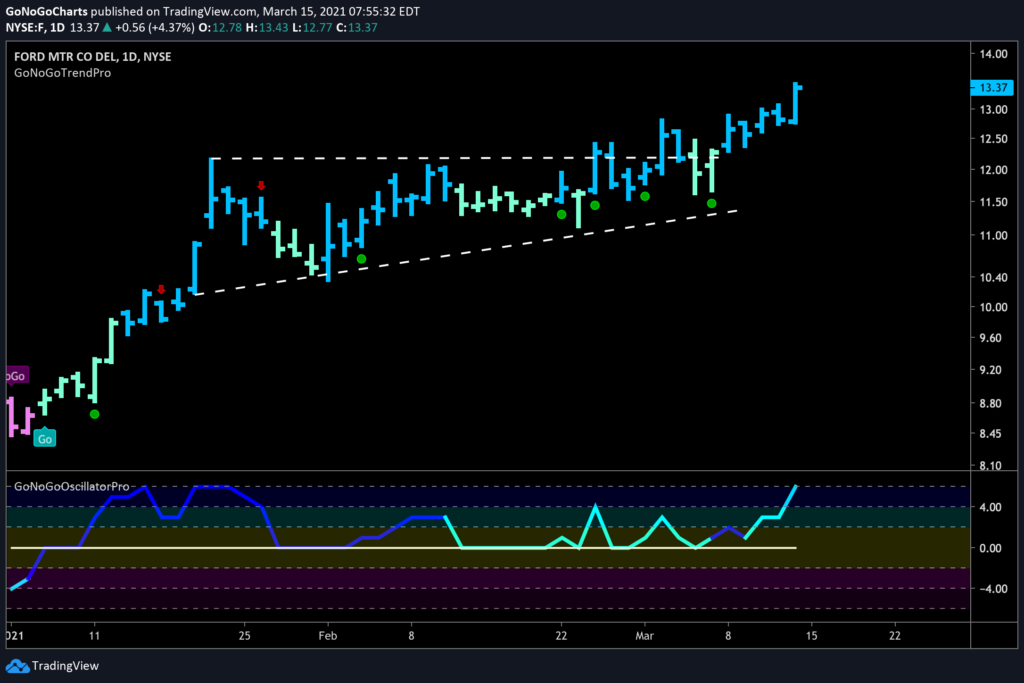Click the latest price bar near 13.37
This screenshot has height=683, width=1024.
coord(796,103)
